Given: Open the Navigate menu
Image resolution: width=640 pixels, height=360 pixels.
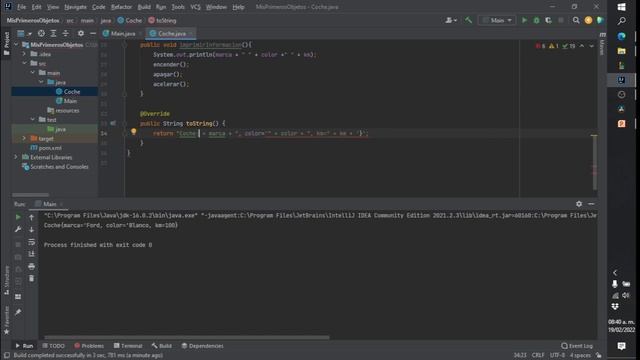Looking at the screenshot, I should (75, 7).
